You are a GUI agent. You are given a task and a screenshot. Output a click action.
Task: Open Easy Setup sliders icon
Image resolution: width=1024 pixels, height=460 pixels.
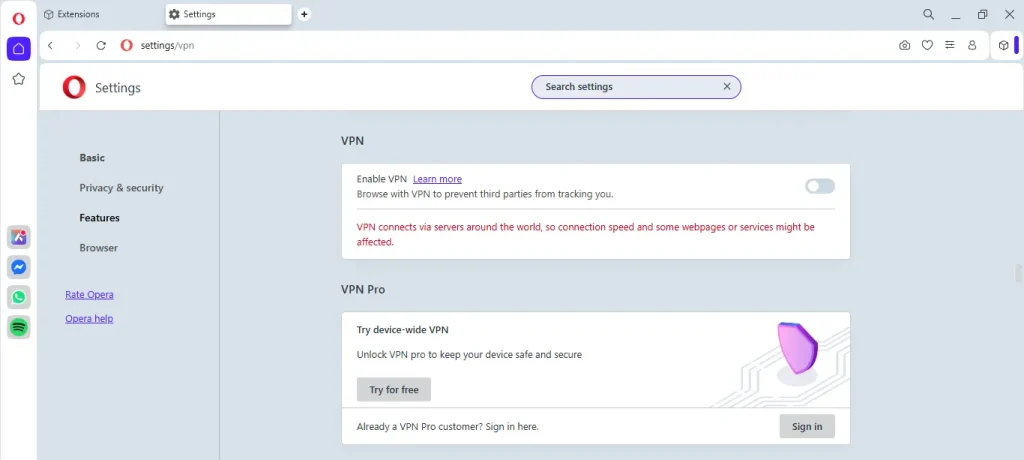click(950, 46)
